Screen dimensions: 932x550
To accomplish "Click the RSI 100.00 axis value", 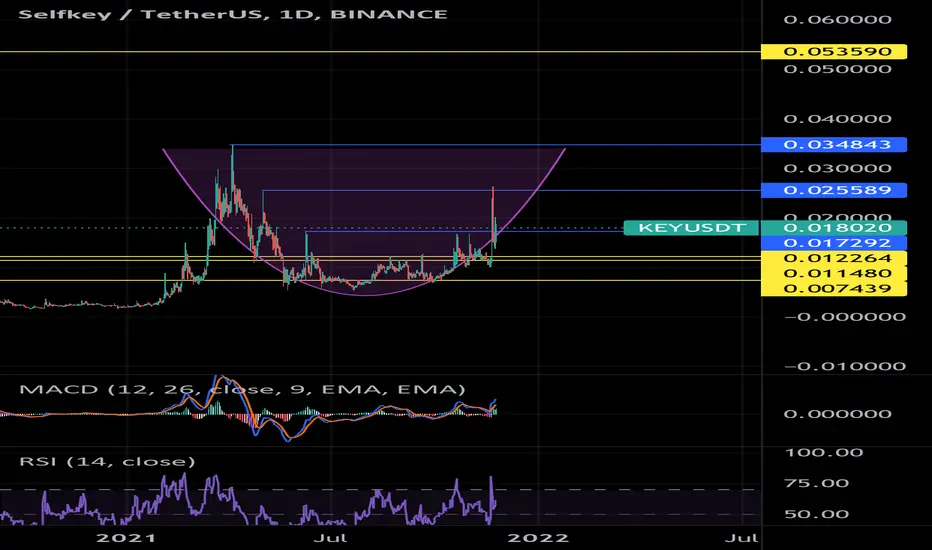I will pyautogui.click(x=824, y=452).
